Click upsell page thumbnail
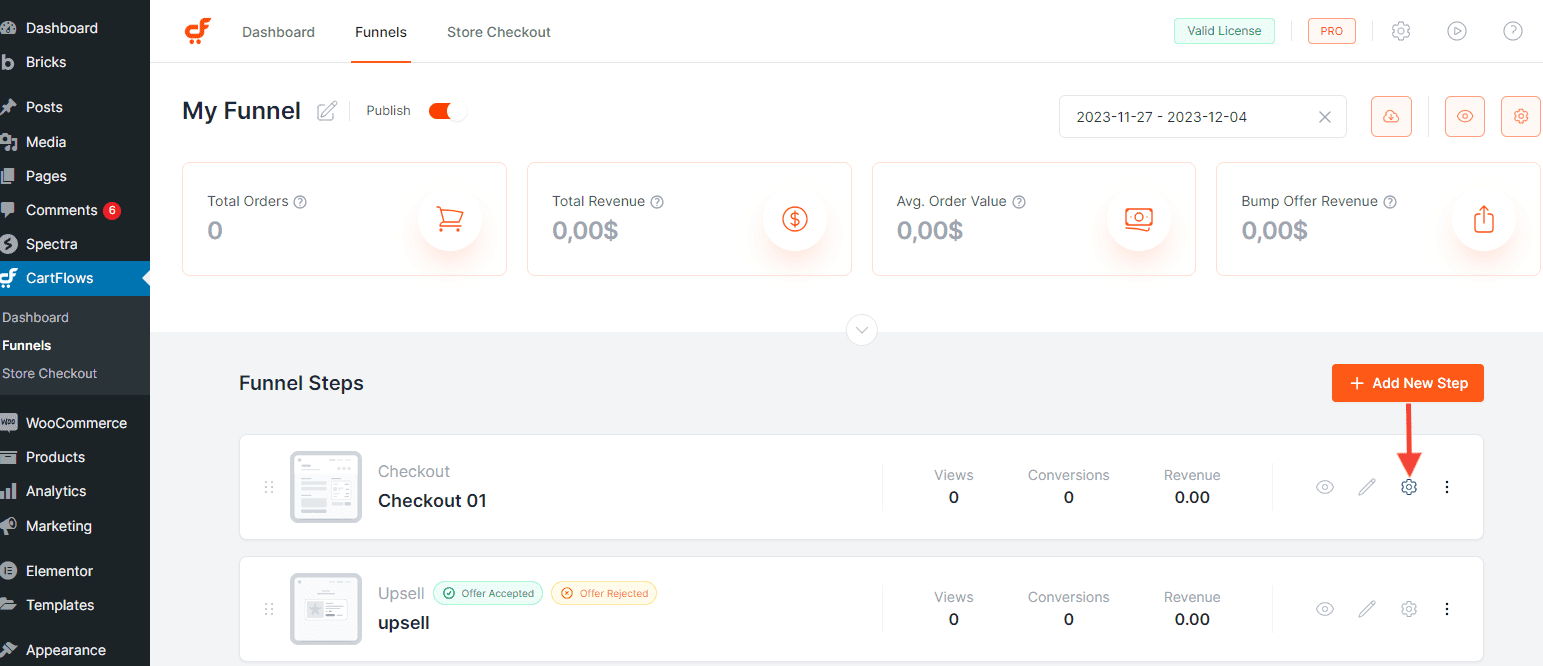The height and width of the screenshot is (666, 1543). pos(326,609)
